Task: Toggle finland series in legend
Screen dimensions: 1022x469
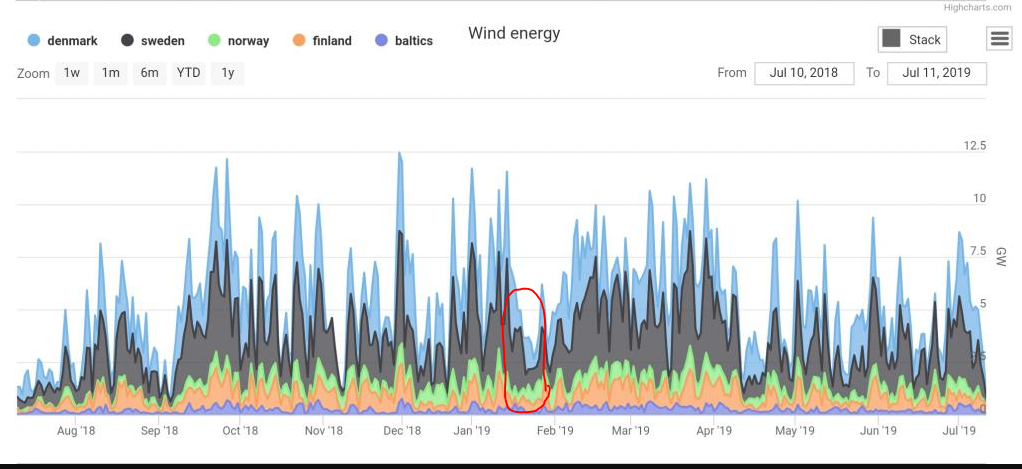Action: click(322, 41)
